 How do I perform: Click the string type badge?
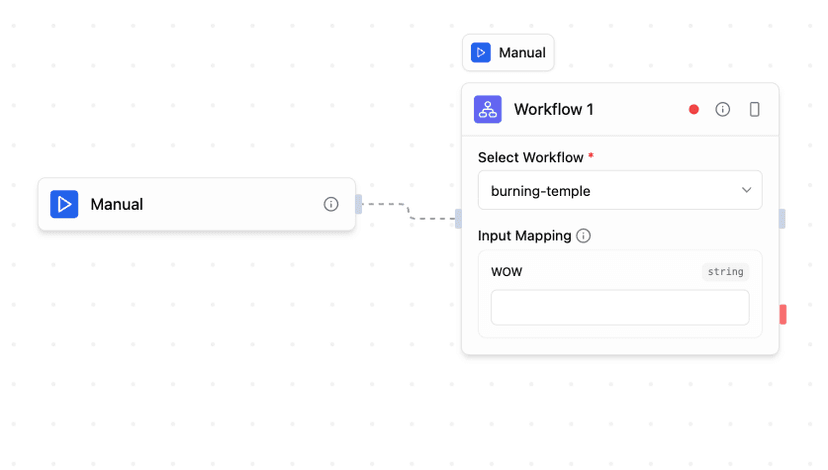725,272
